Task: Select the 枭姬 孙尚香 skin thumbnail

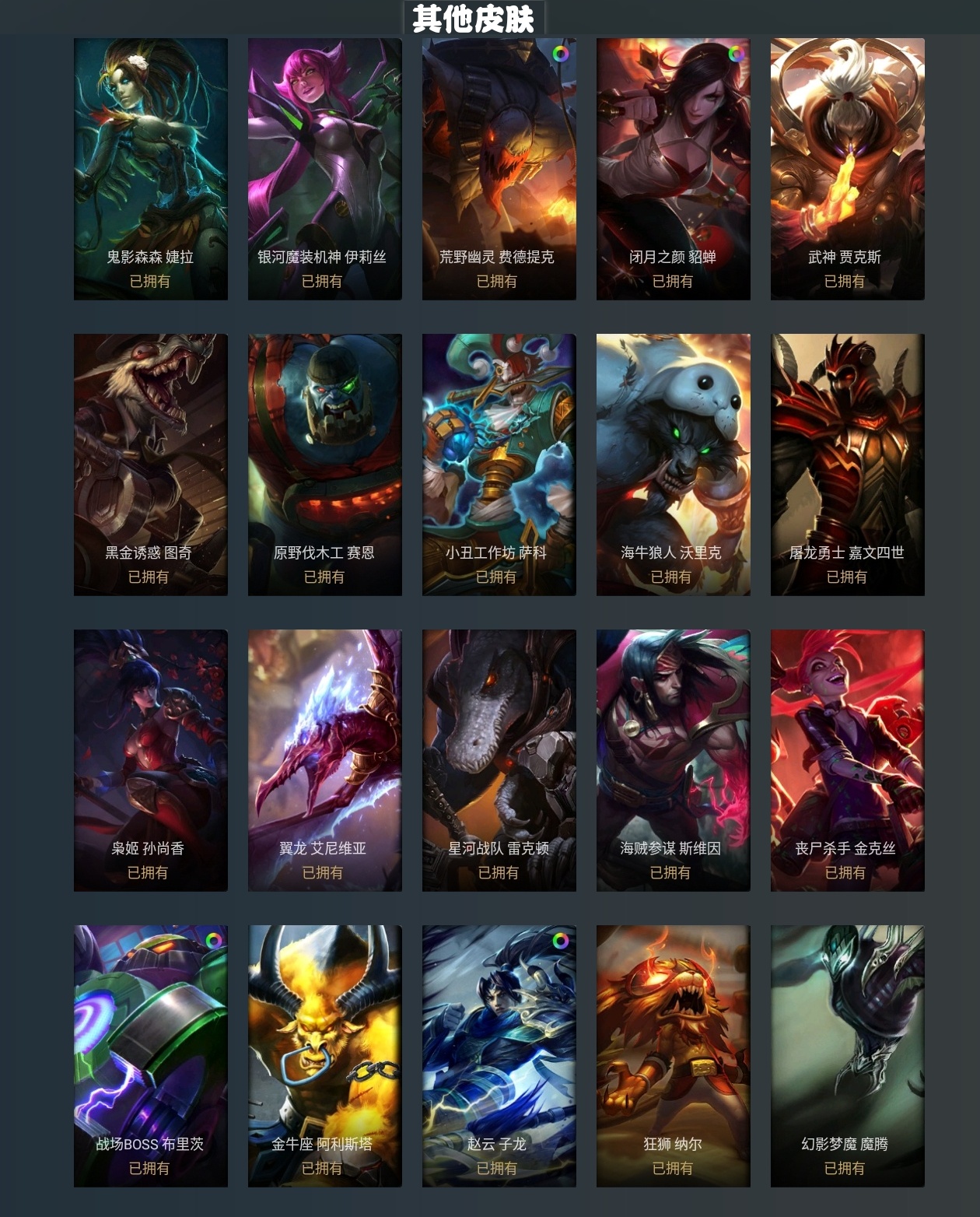Action: (x=151, y=760)
